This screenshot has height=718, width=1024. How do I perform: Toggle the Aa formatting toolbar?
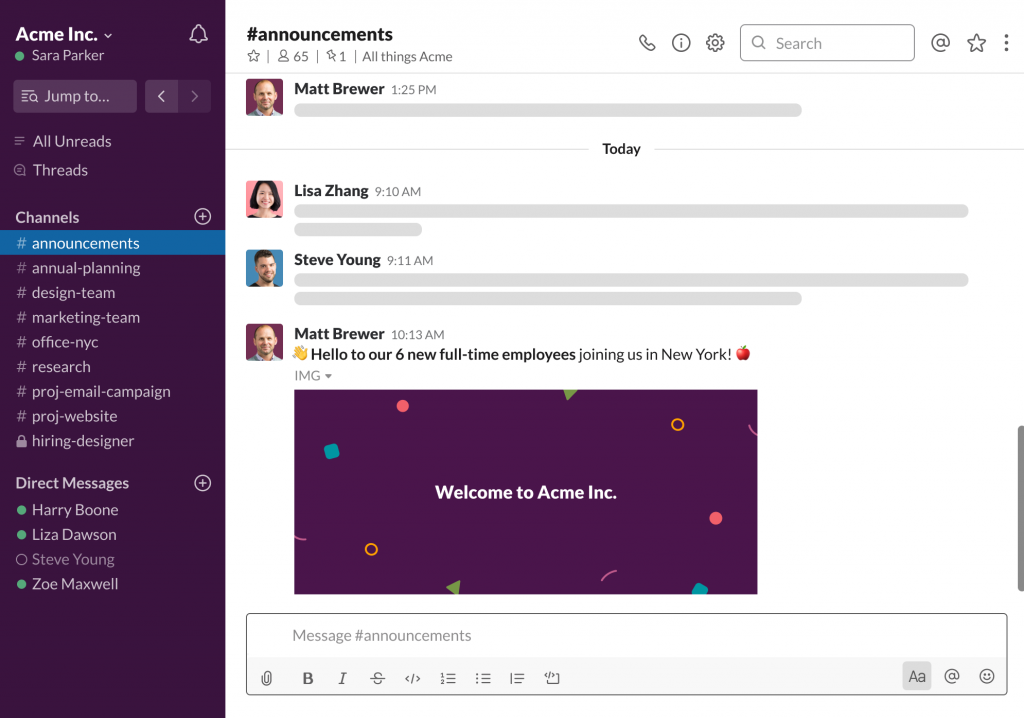click(x=917, y=676)
